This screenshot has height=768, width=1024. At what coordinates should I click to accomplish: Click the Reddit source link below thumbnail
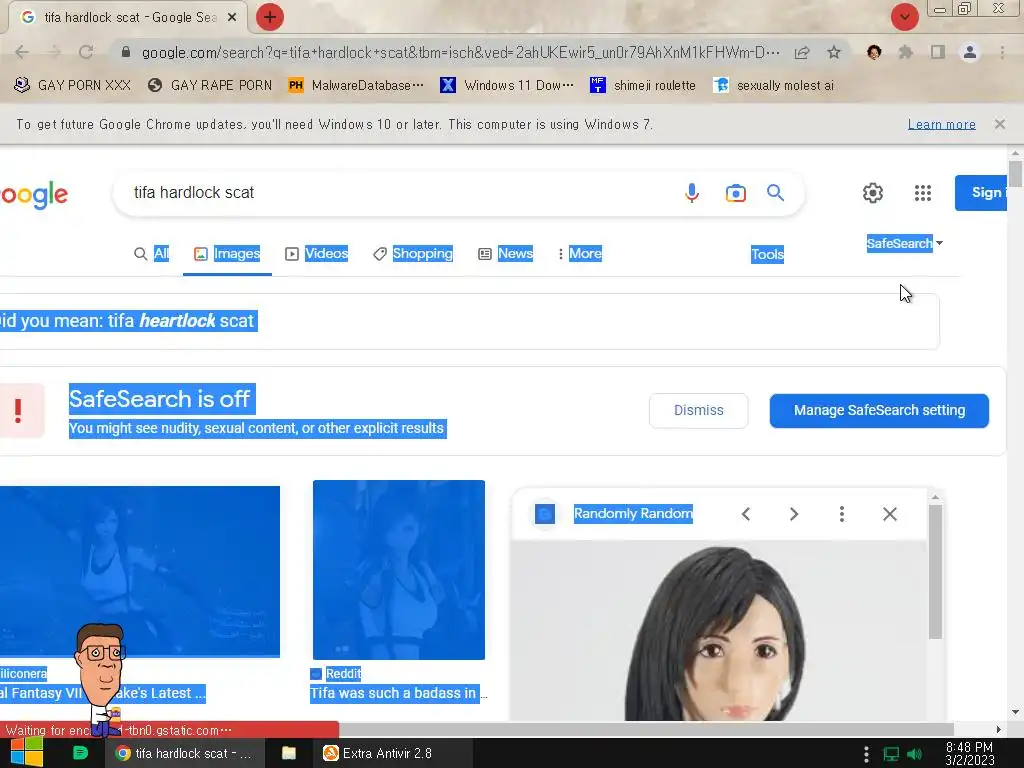click(x=336, y=673)
